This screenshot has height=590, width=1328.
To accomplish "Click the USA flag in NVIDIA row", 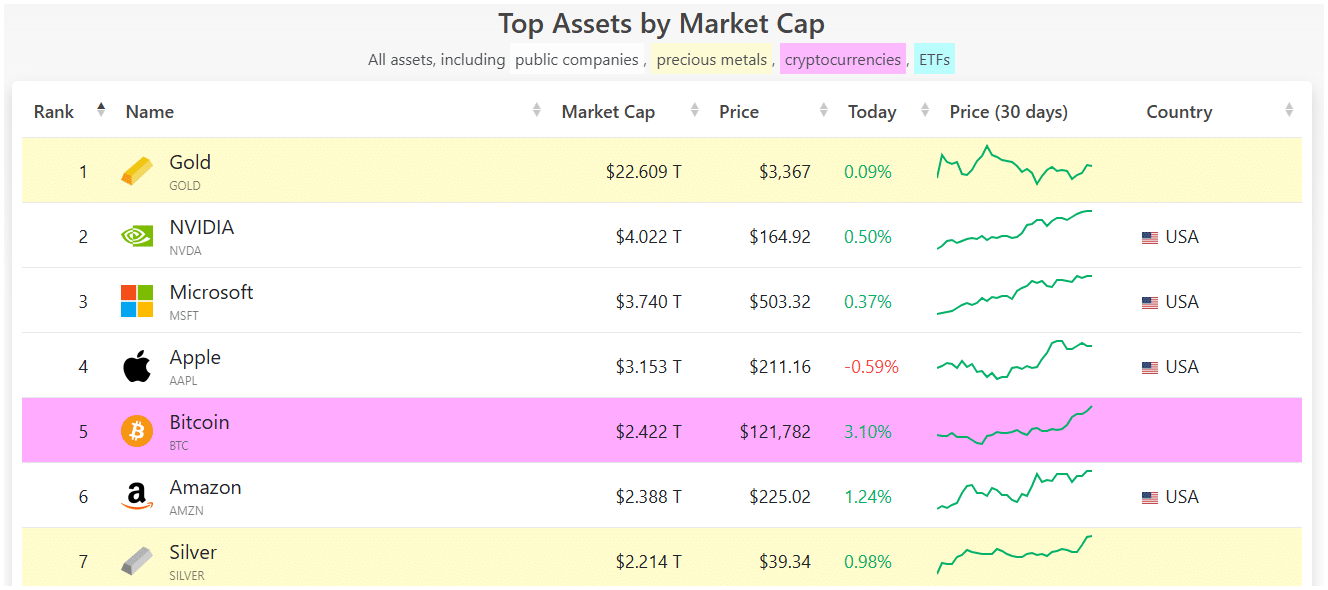I will pos(1150,237).
